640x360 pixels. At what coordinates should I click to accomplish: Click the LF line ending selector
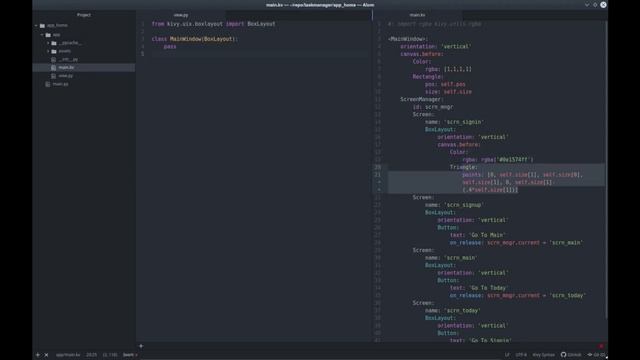[x=507, y=355]
